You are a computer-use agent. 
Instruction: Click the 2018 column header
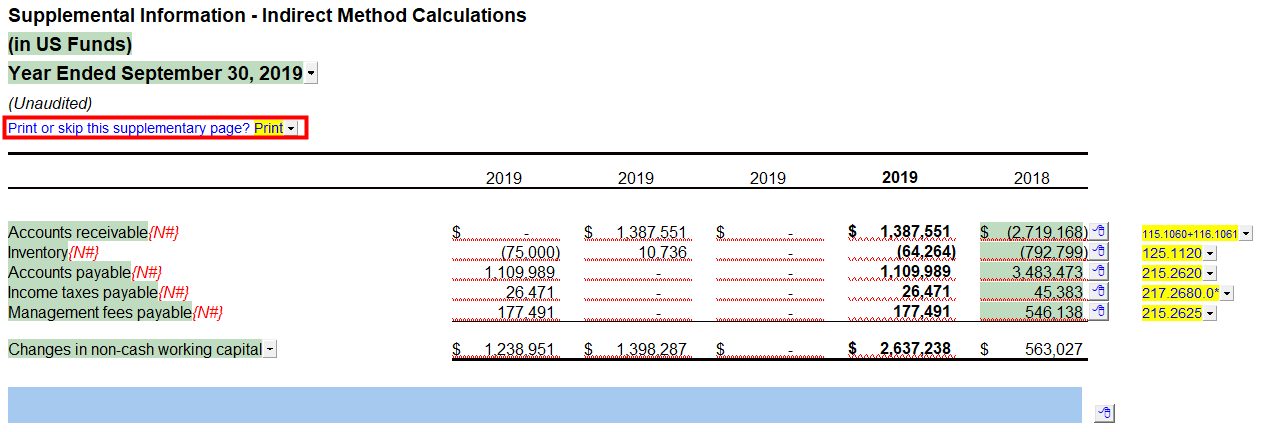tap(1032, 178)
